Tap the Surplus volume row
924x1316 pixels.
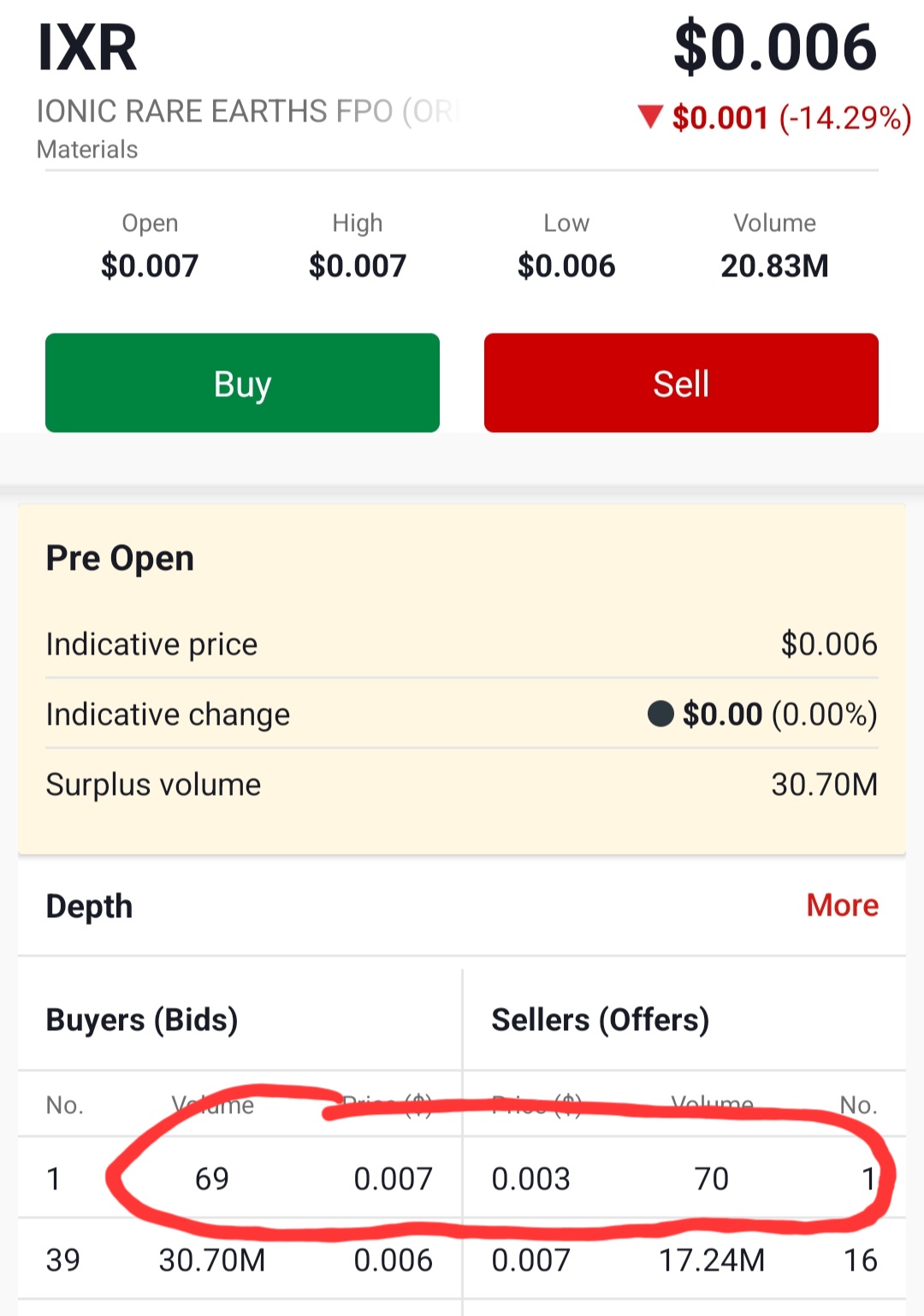coord(462,784)
